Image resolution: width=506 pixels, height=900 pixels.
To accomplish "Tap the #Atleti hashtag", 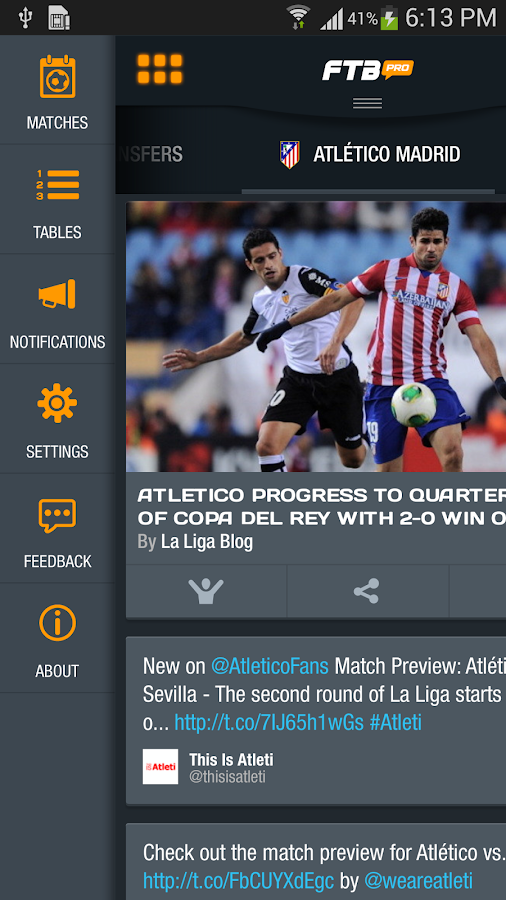I will click(x=396, y=722).
